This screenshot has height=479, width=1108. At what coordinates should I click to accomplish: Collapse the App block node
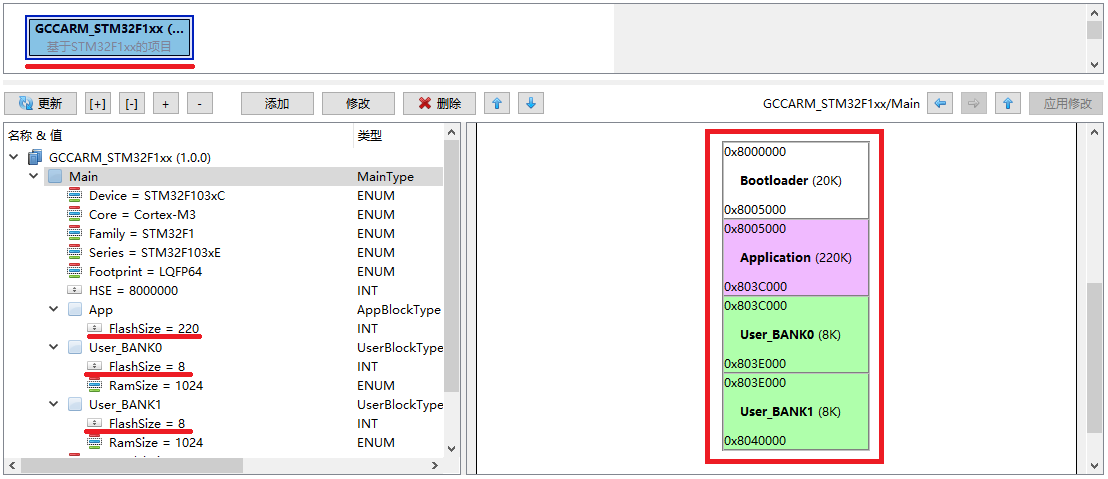coord(53,309)
